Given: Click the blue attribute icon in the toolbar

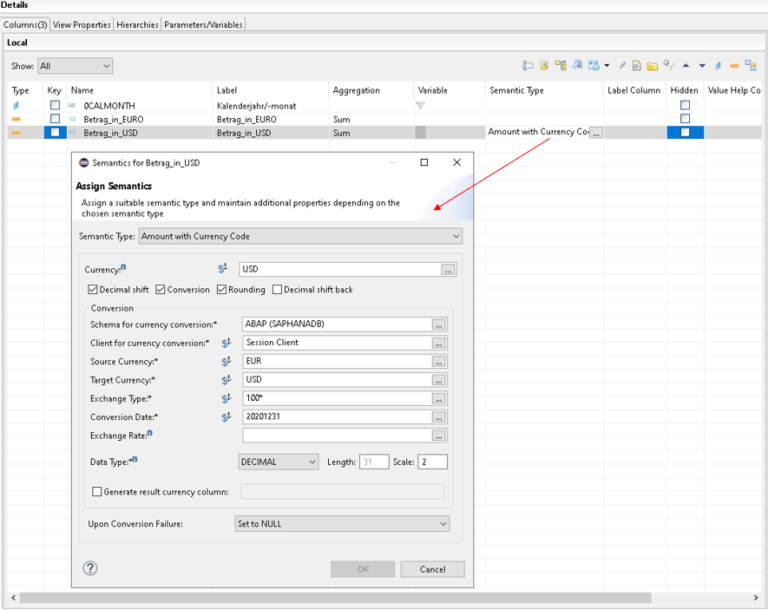Looking at the screenshot, I should [x=718, y=65].
